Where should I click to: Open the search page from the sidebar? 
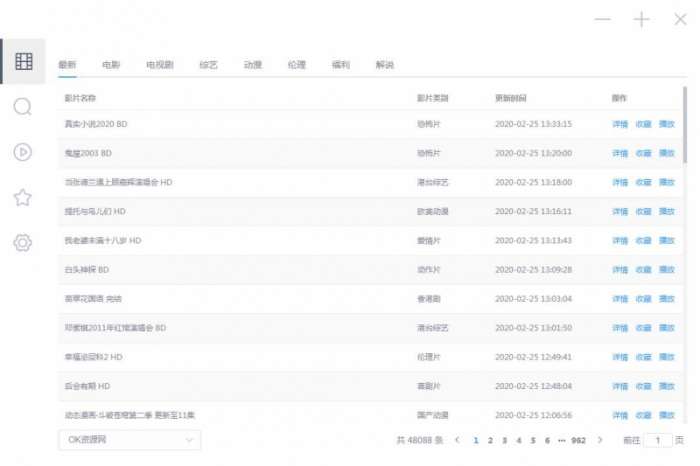point(22,107)
